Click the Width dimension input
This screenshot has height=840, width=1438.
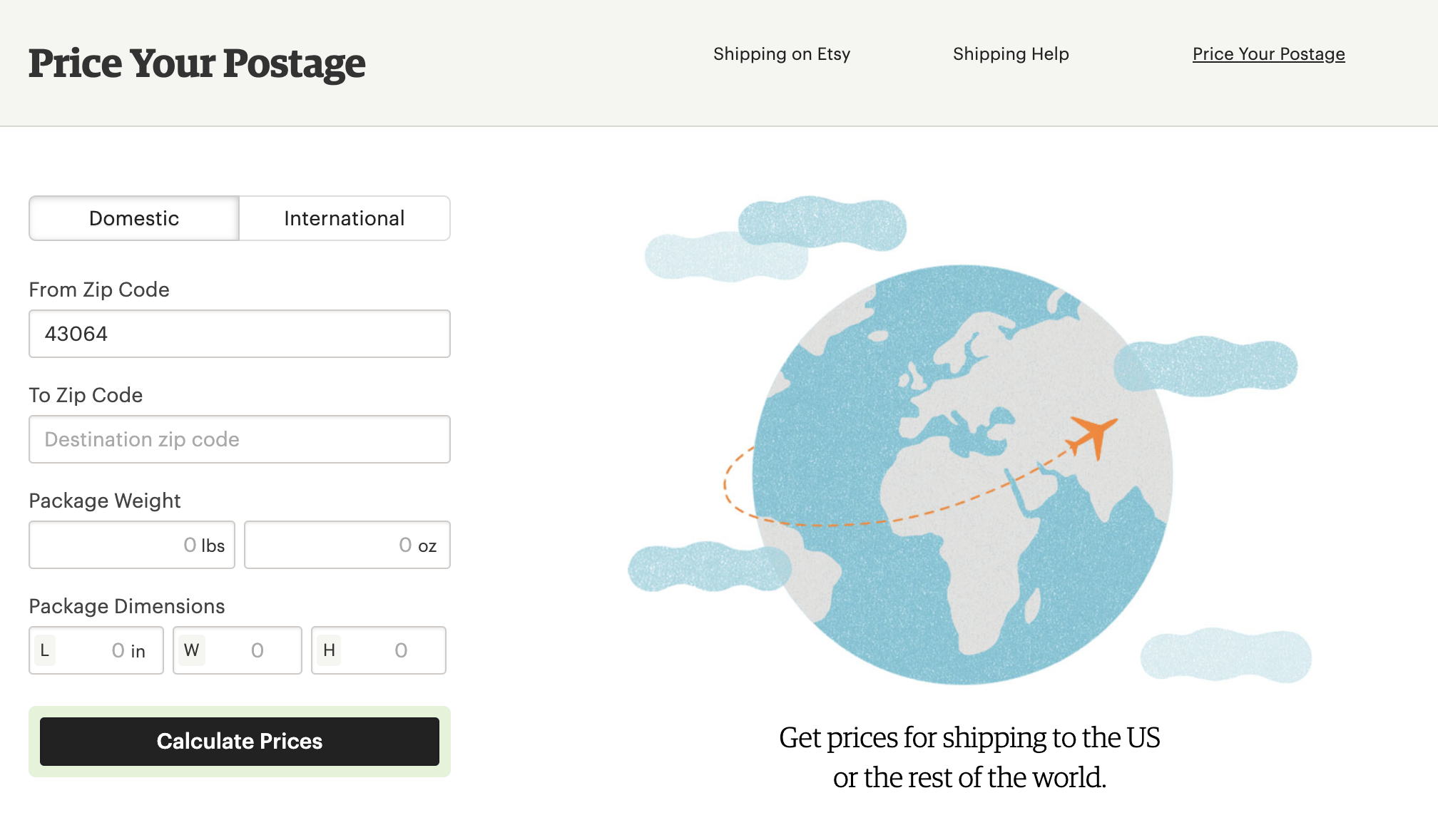click(x=238, y=650)
